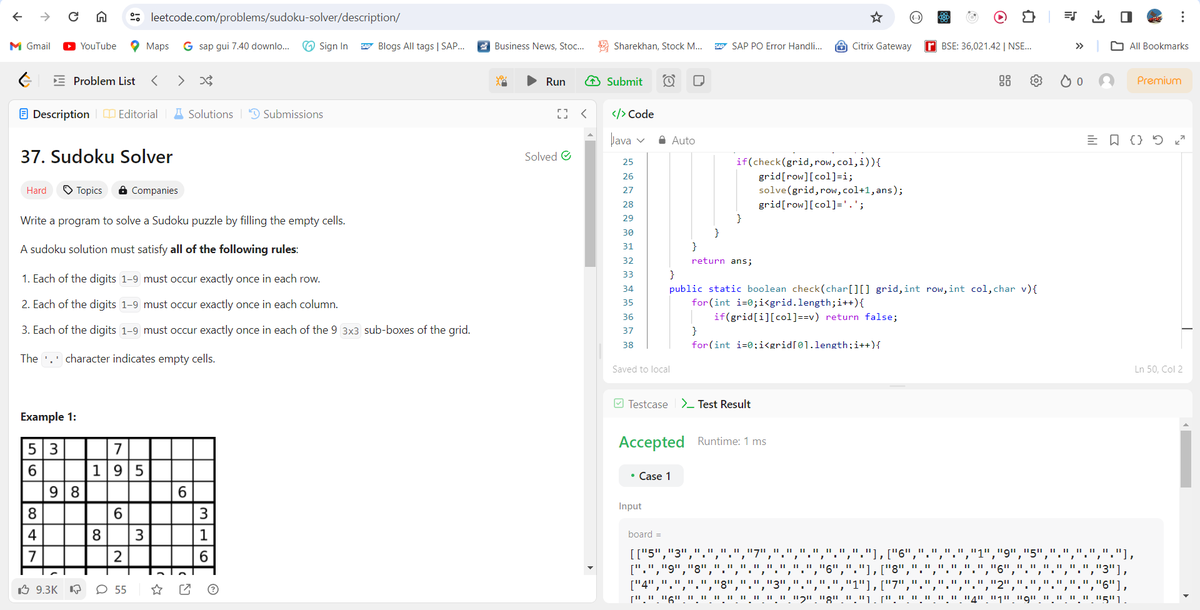Viewport: 1200px width, 610px height.
Task: Collapse the description panel left chevron
Action: [584, 114]
